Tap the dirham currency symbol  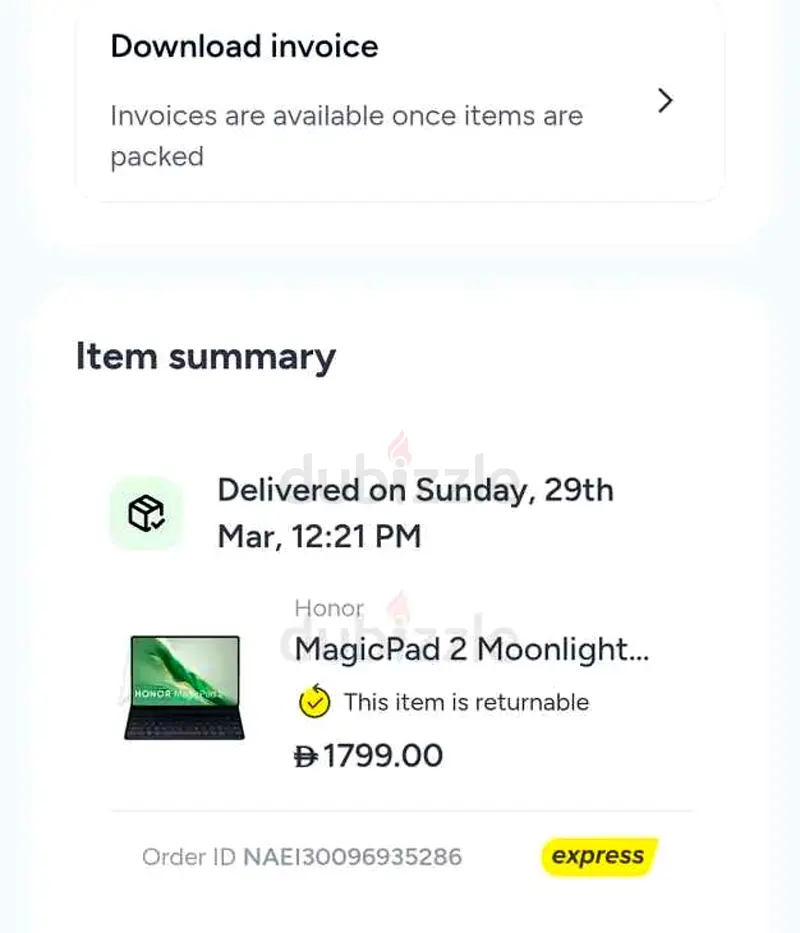[x=306, y=756]
